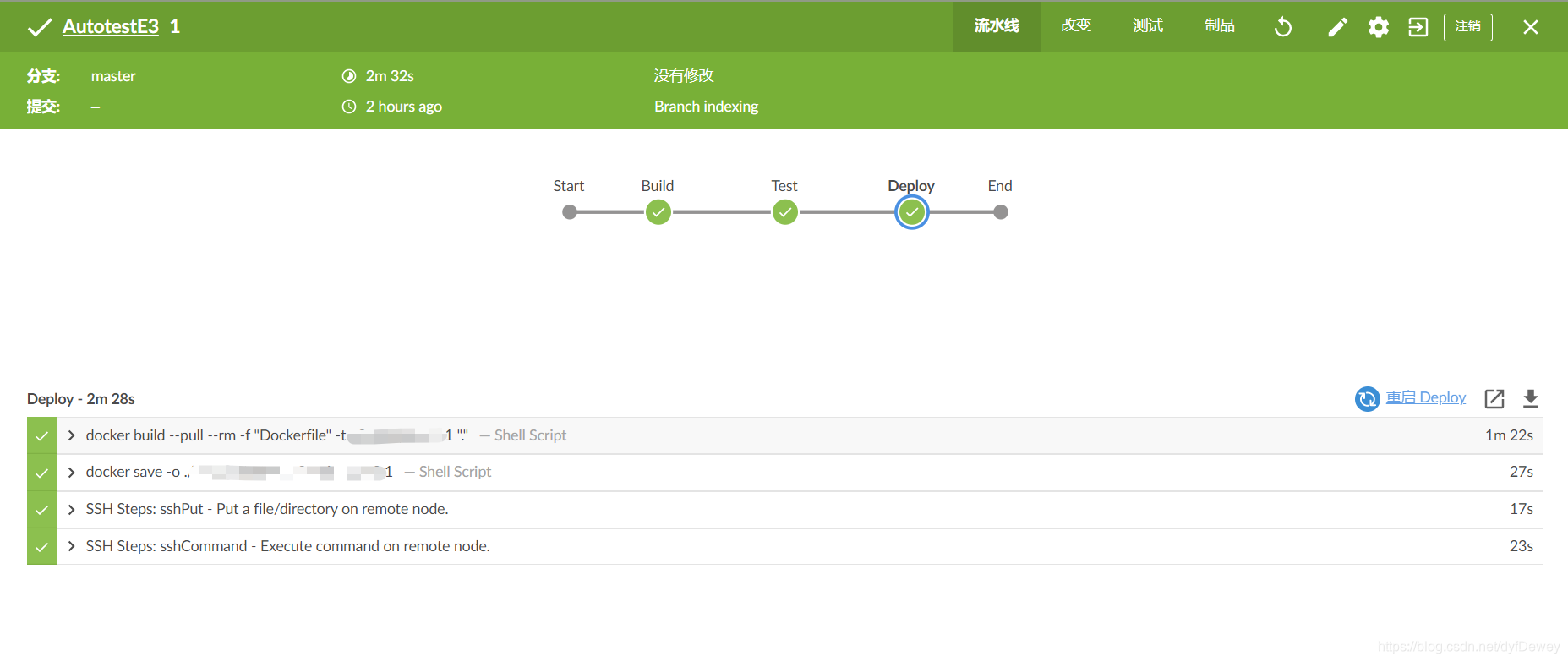Click the 'master' branch name
The width and height of the screenshot is (1568, 662).
(113, 76)
